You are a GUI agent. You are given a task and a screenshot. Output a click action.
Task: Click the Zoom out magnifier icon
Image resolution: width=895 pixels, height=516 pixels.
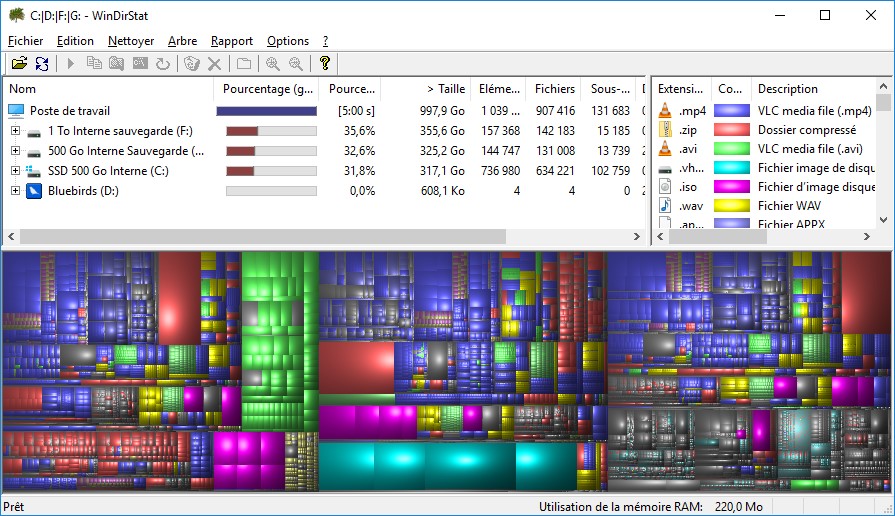[x=295, y=64]
